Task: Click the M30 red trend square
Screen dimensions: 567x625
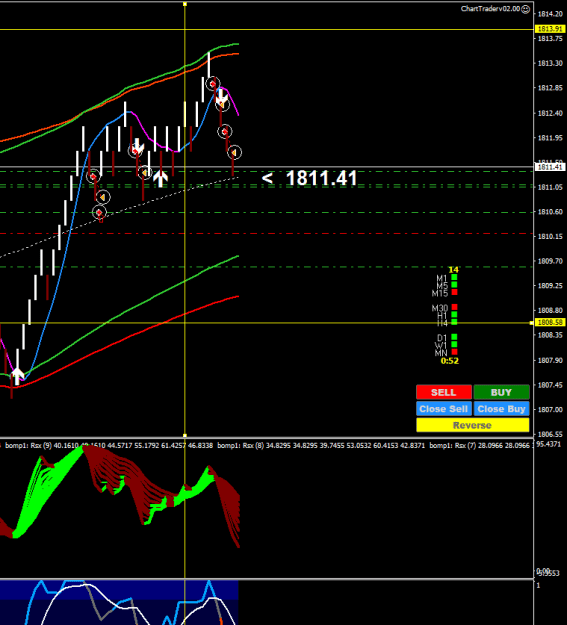Action: point(454,307)
